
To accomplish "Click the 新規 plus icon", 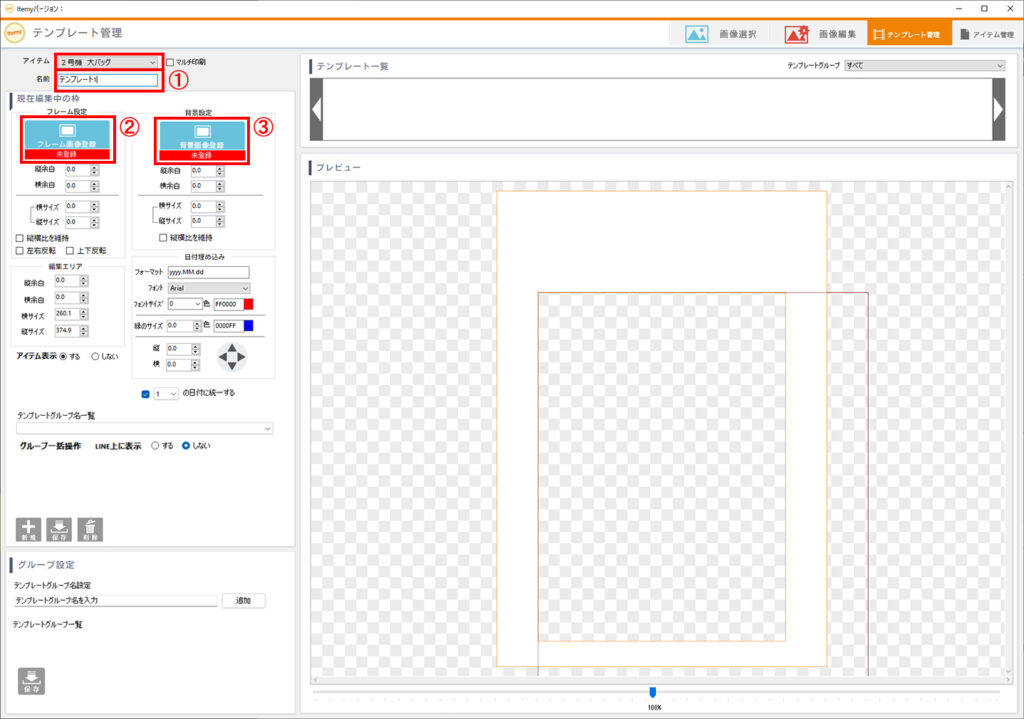I will point(29,529).
